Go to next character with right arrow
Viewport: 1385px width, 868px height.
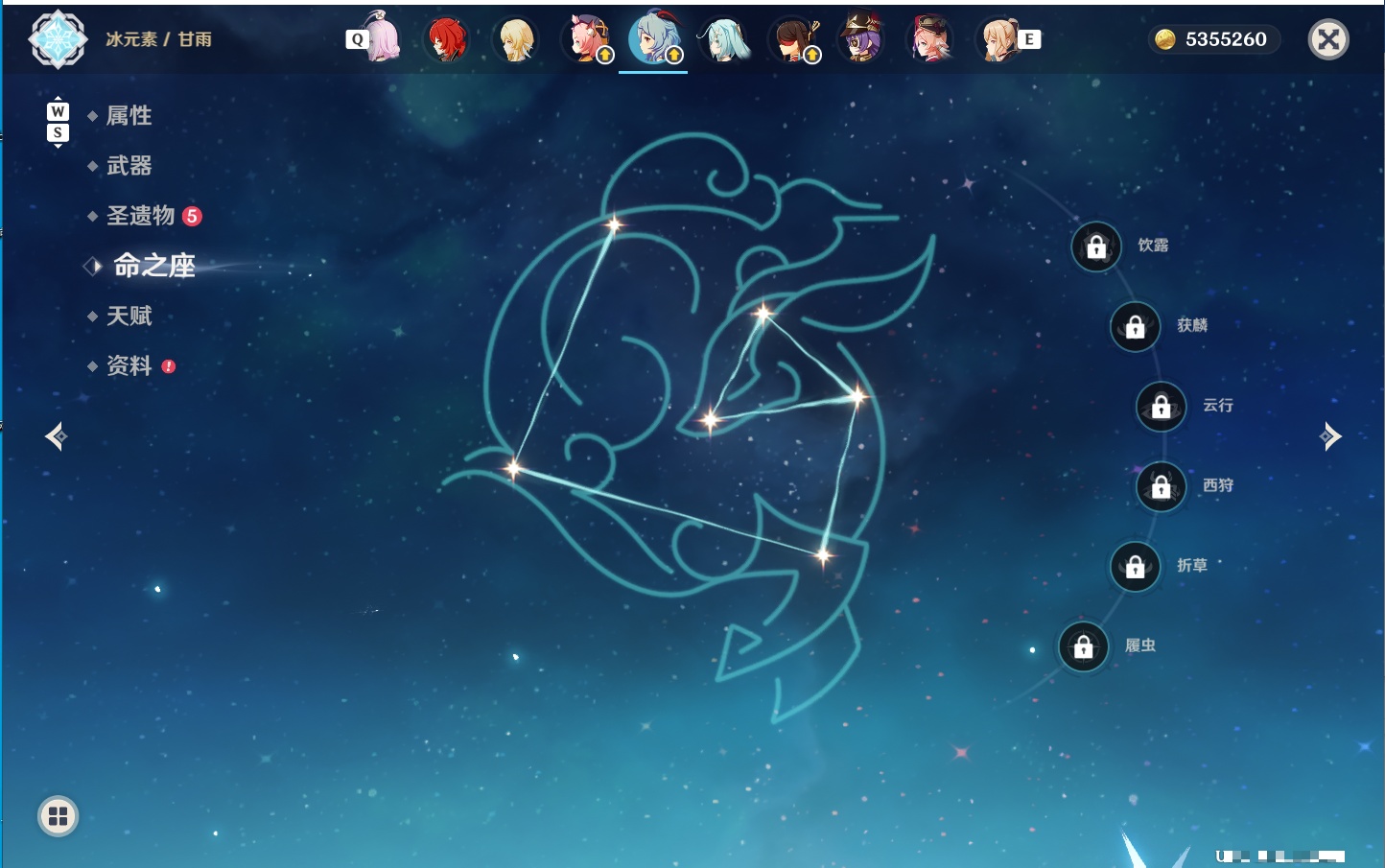[x=1329, y=436]
